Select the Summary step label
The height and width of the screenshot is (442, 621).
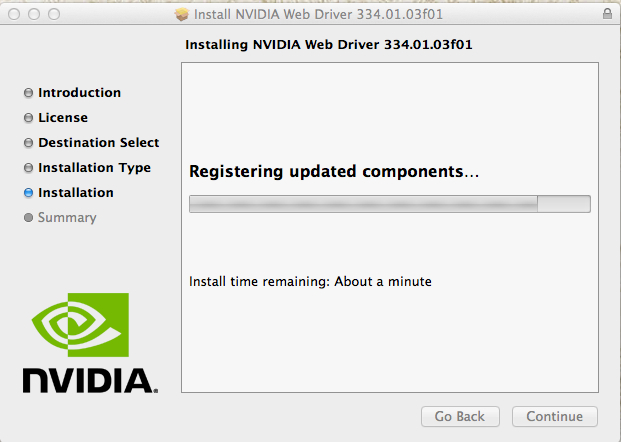point(67,217)
